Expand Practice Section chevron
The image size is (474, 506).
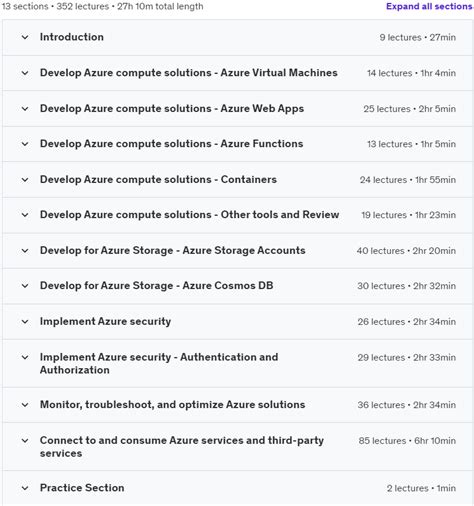pyautogui.click(x=25, y=488)
